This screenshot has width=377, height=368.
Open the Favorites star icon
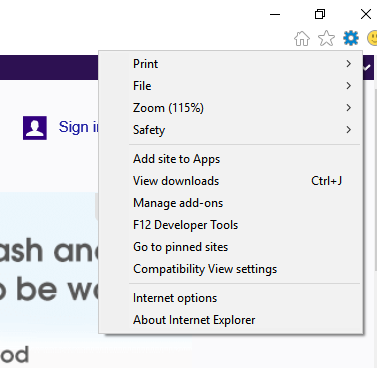click(326, 38)
